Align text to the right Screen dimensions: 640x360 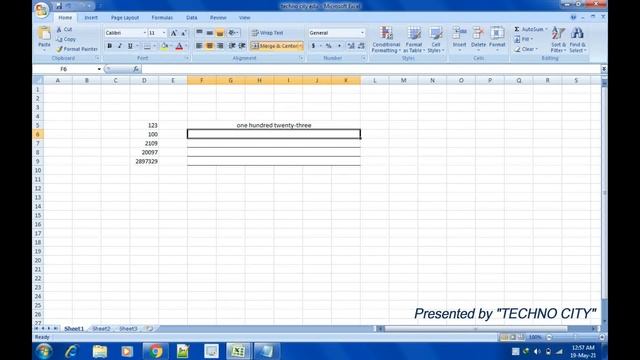click(x=220, y=46)
